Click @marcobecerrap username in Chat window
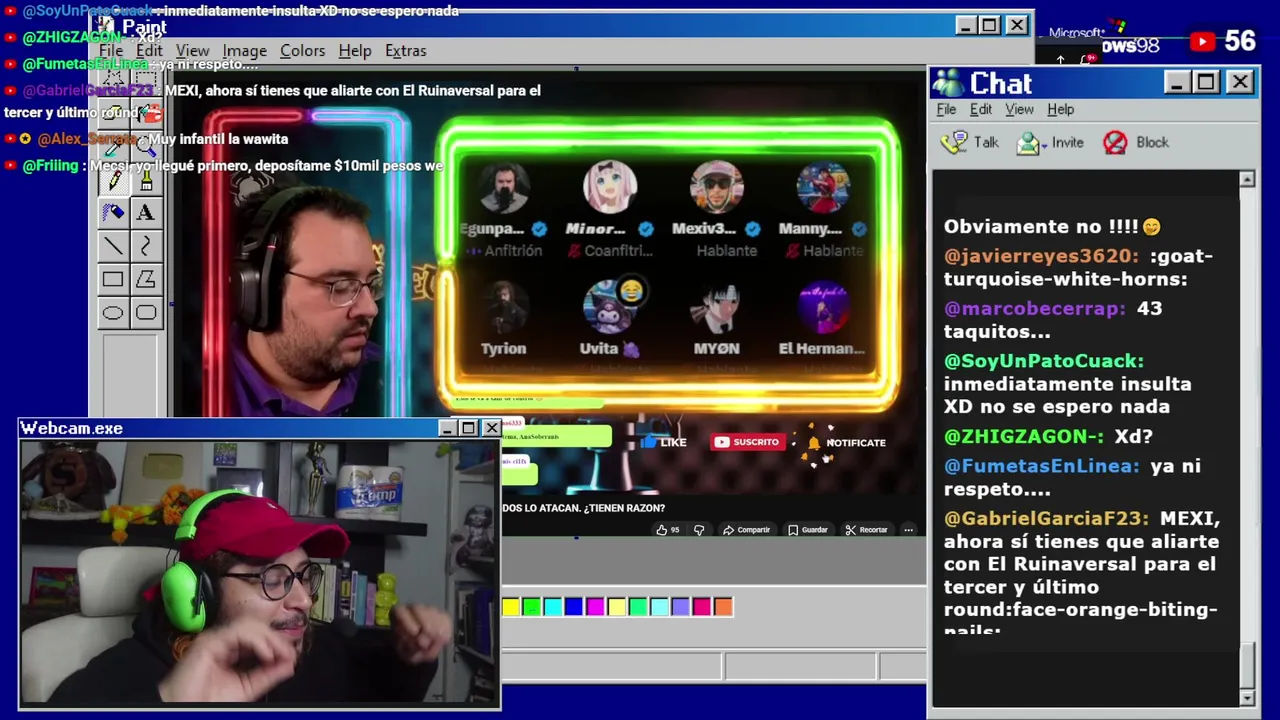Image resolution: width=1280 pixels, height=720 pixels. click(1035, 308)
